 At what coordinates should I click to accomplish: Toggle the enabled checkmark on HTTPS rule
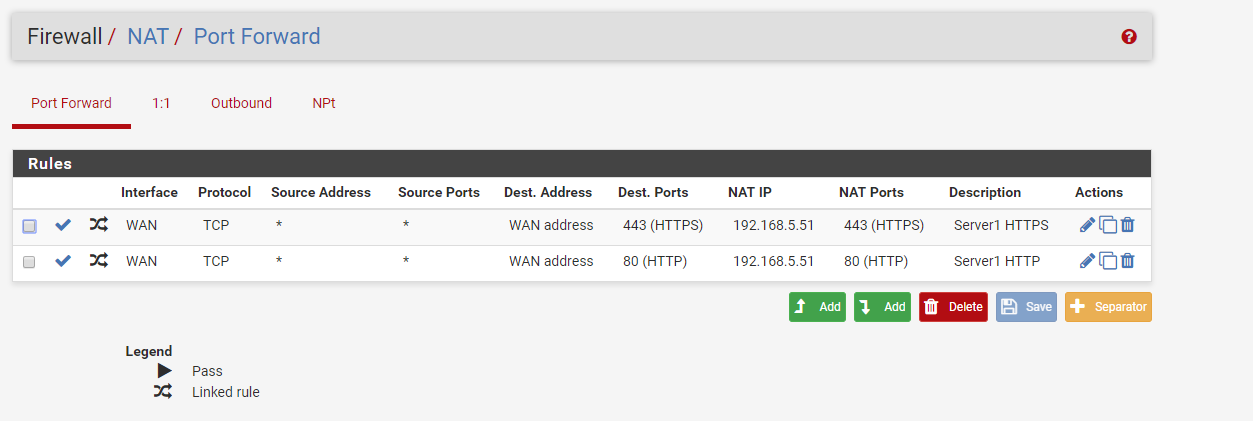[63, 225]
